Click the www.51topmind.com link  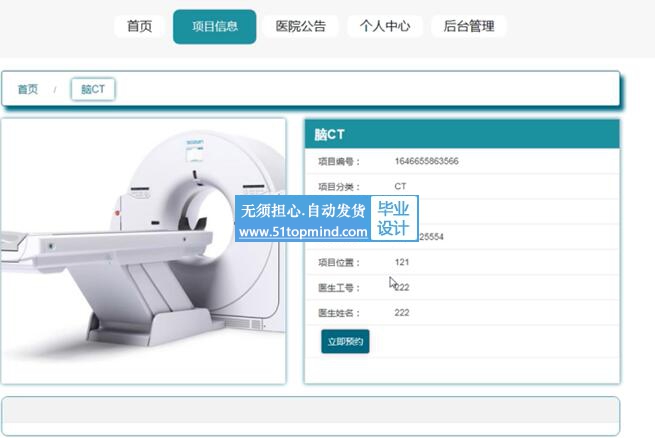pos(303,232)
